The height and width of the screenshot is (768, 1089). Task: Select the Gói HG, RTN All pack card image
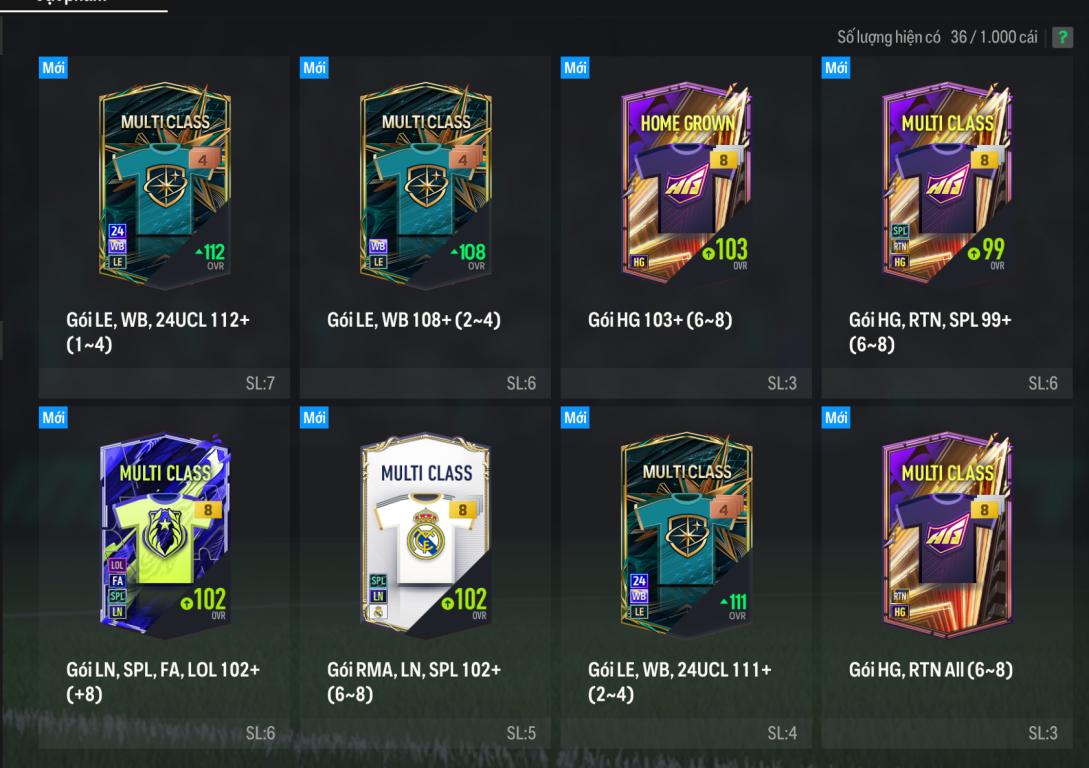click(x=947, y=533)
